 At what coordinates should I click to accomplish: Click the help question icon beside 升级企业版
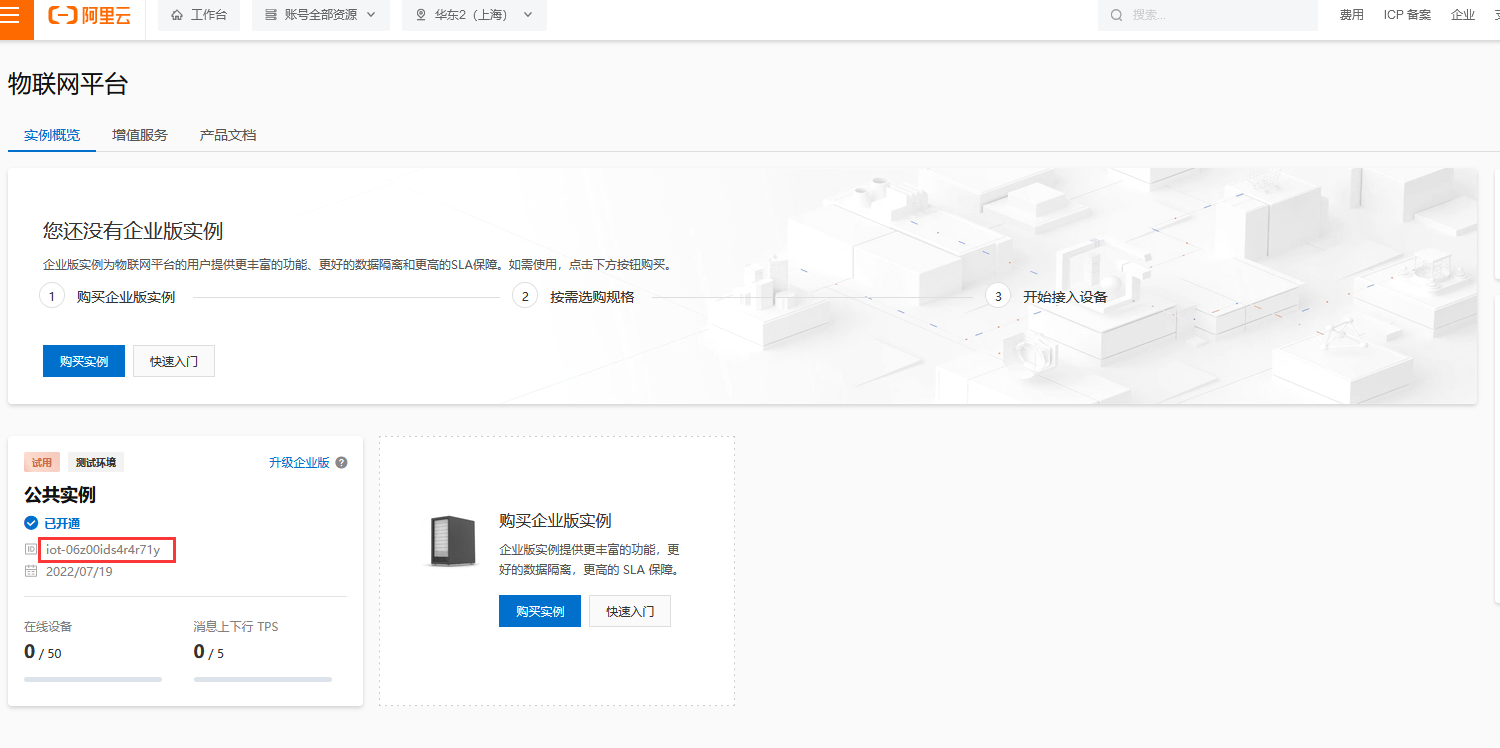[342, 463]
